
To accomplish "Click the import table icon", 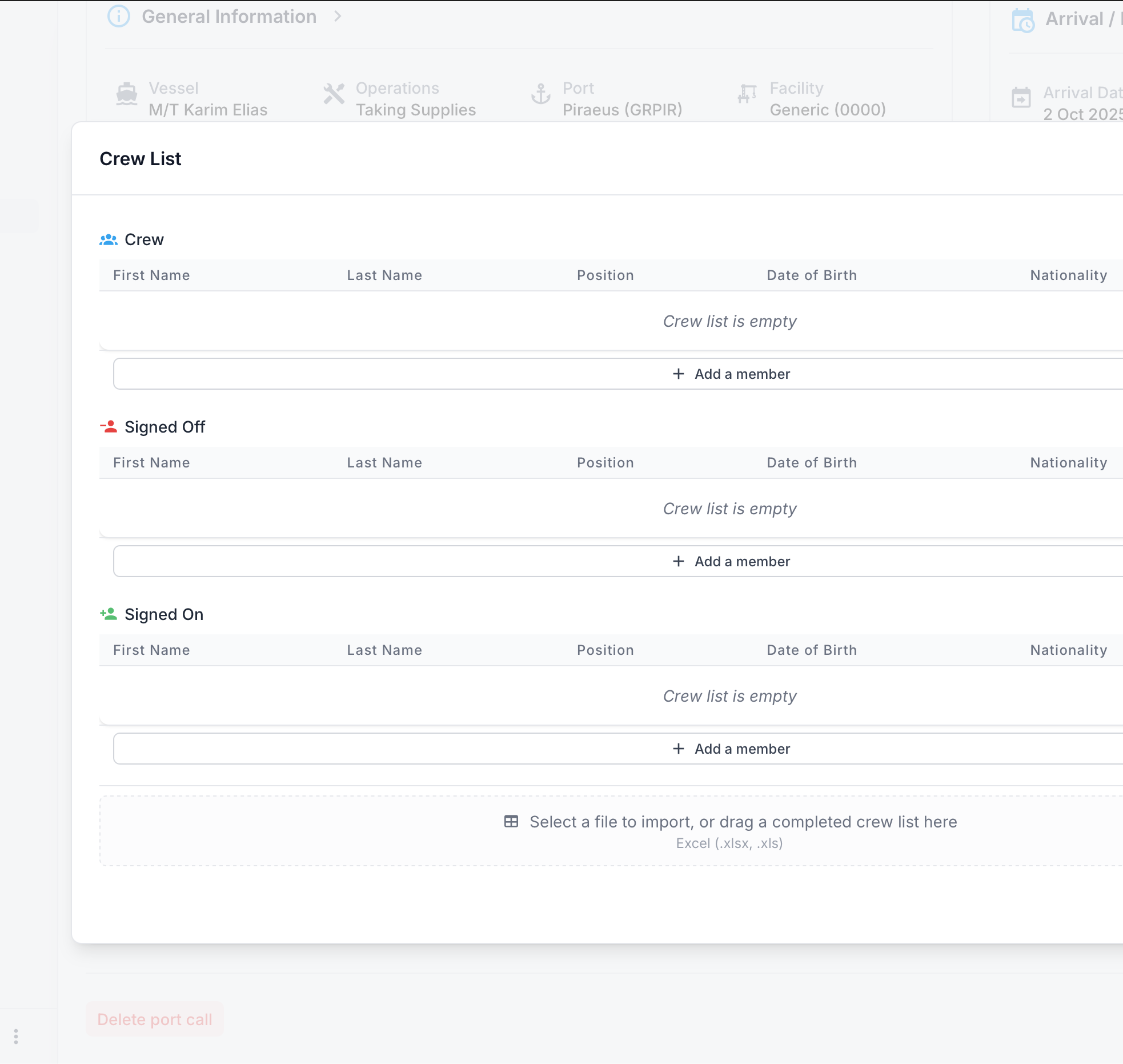I will [x=511, y=822].
